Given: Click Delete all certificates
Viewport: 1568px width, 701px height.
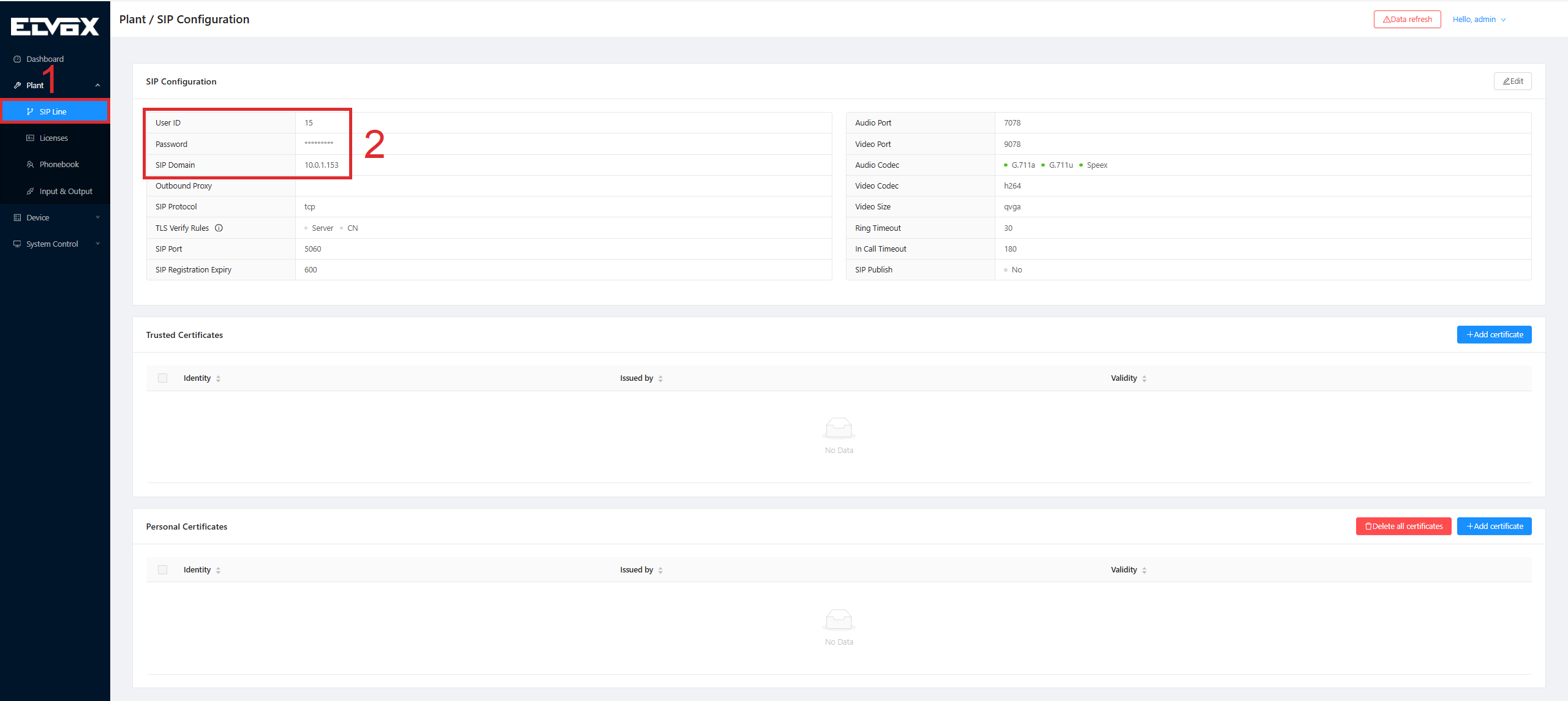Looking at the screenshot, I should pos(1403,527).
